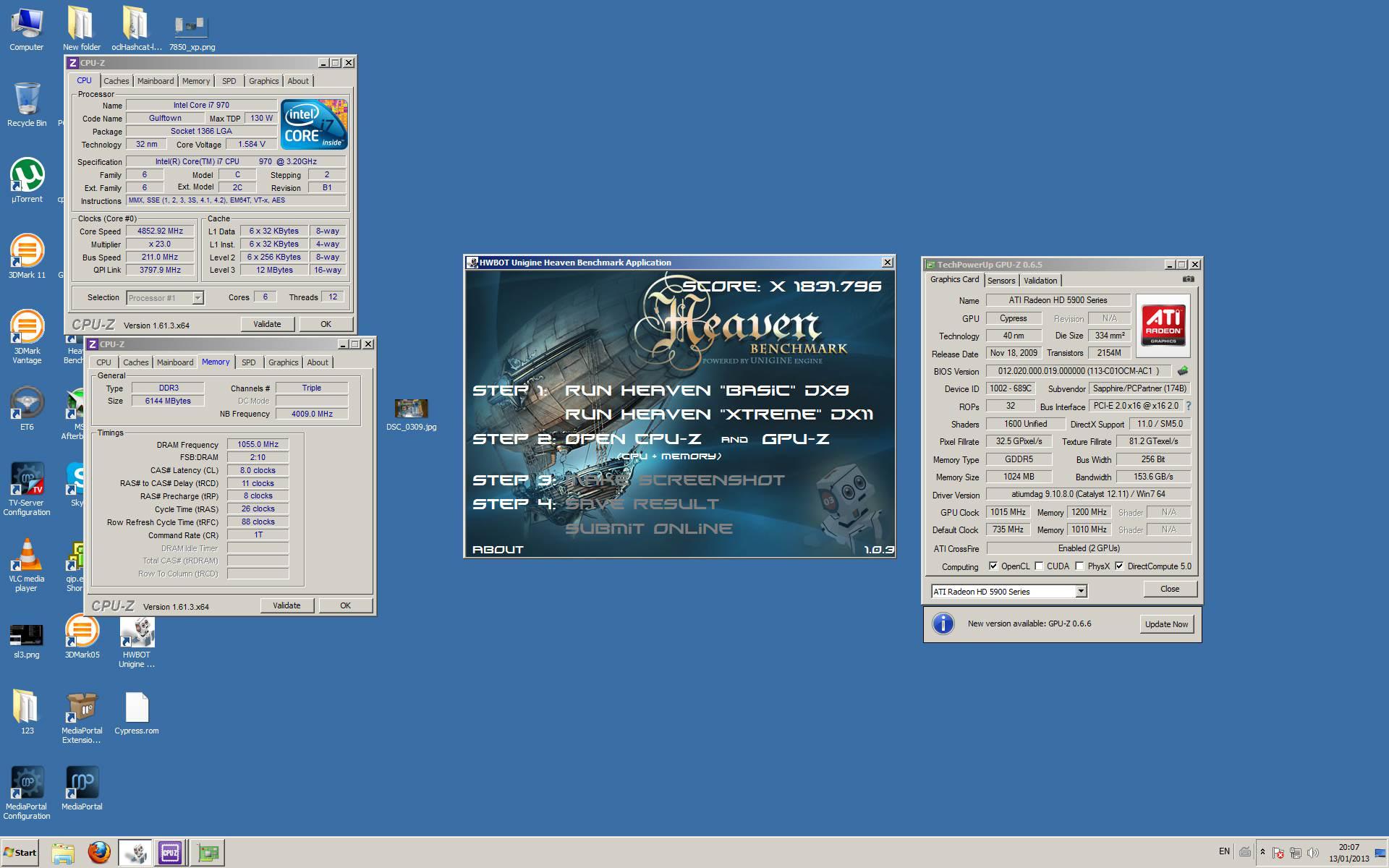1389x868 pixels.
Task: Open Cypress.rom file icon
Action: 137,712
